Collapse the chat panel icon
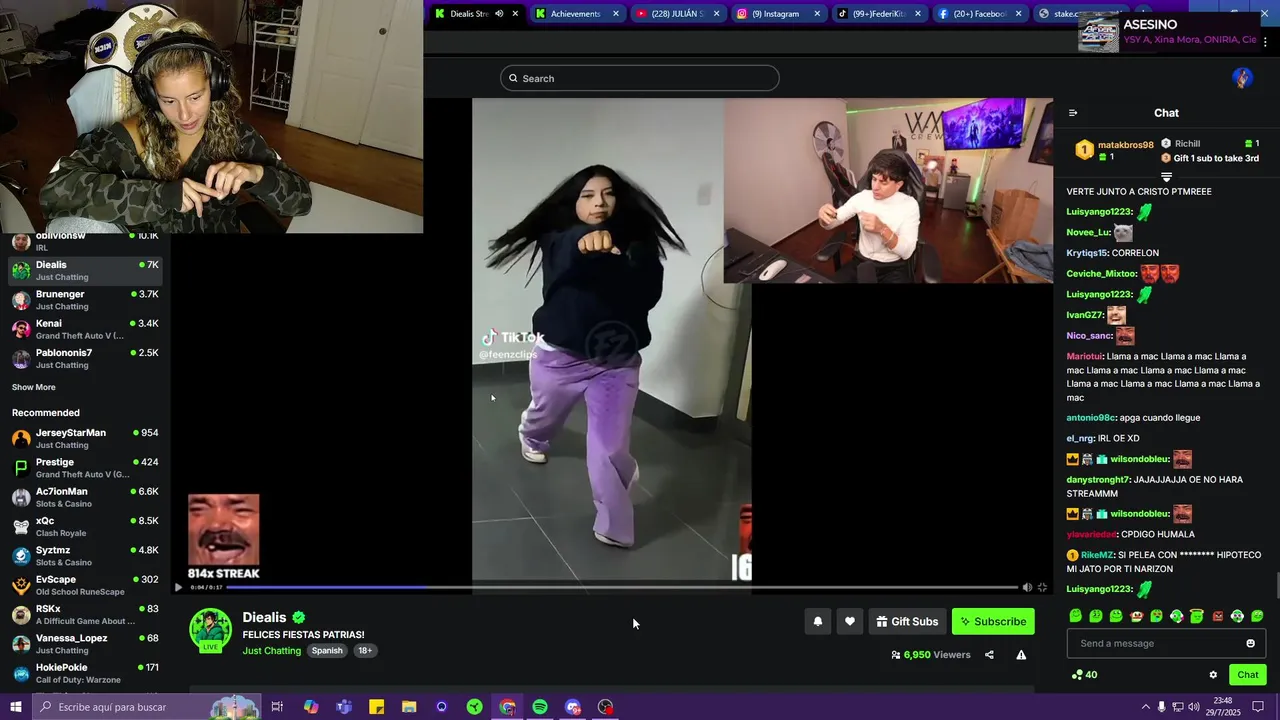The width and height of the screenshot is (1280, 720). (1073, 113)
